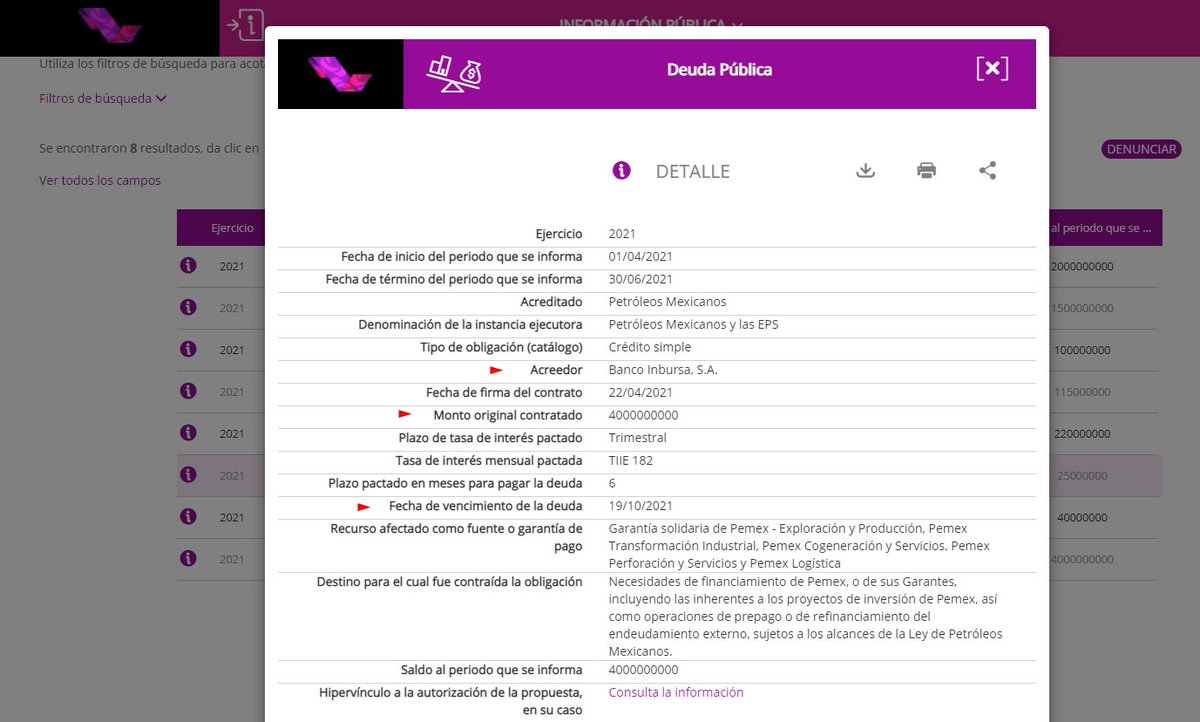This screenshot has height=722, width=1200.
Task: Open Ver todos los campos
Action: click(x=100, y=180)
